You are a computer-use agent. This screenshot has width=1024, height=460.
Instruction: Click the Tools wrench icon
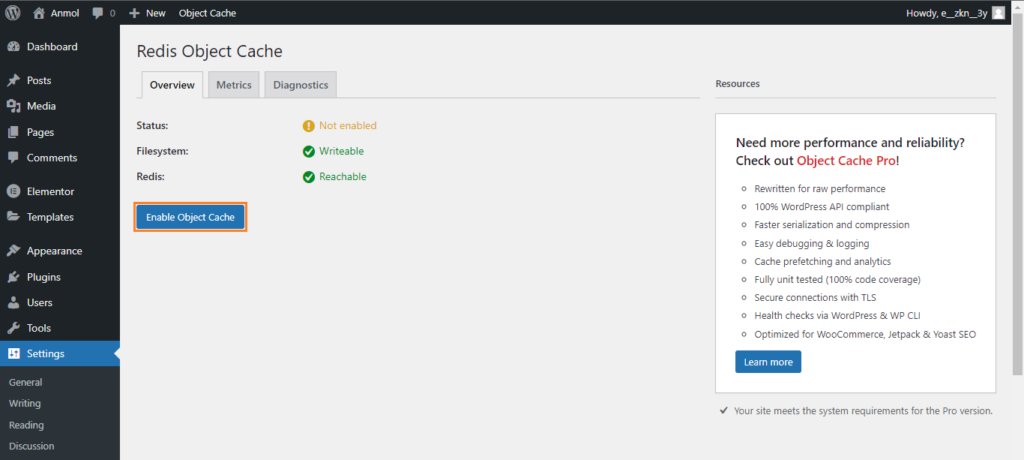(x=13, y=329)
